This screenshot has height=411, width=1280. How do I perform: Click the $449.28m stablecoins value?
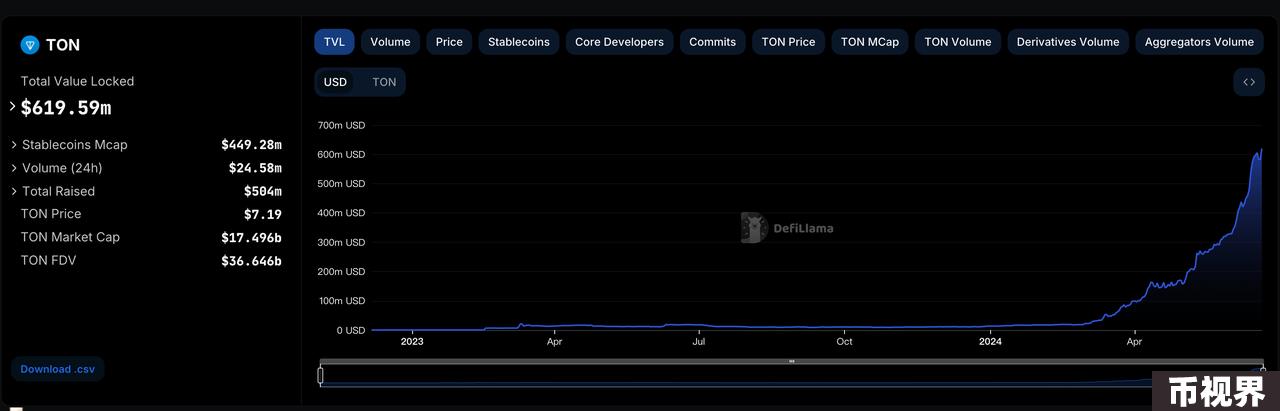coord(252,145)
